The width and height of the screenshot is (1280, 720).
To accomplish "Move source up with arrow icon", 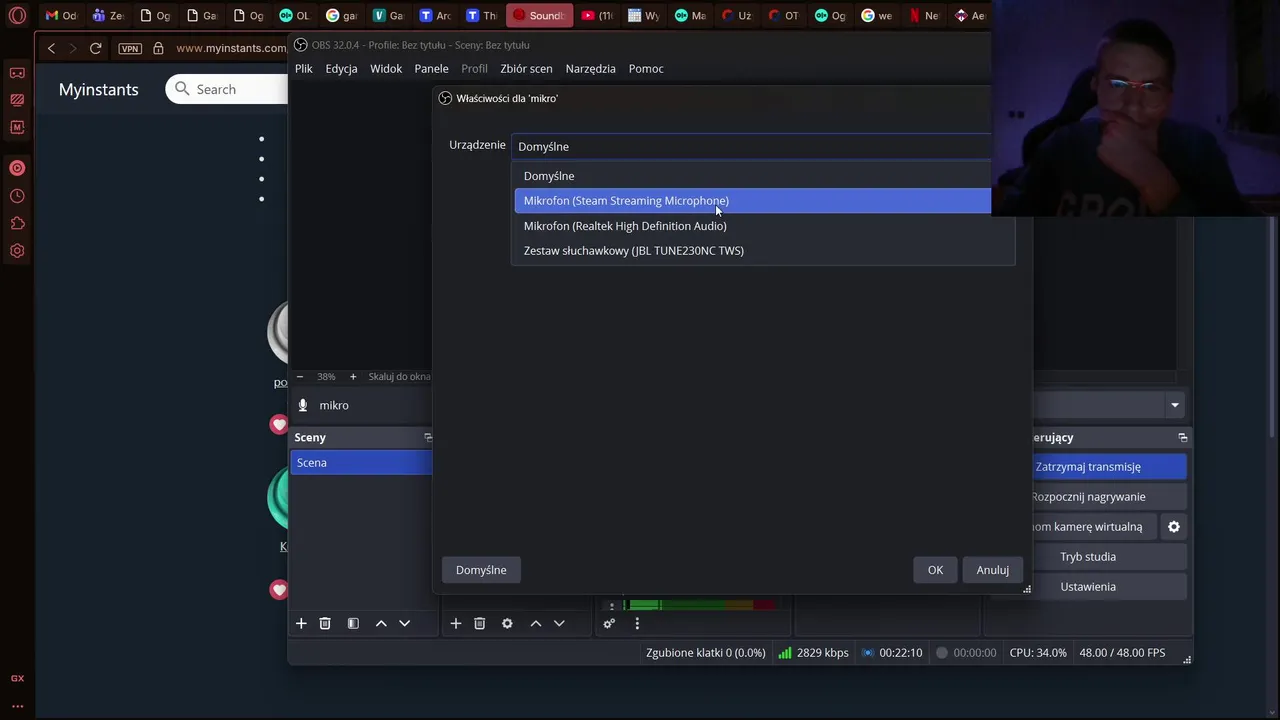I will point(535,623).
